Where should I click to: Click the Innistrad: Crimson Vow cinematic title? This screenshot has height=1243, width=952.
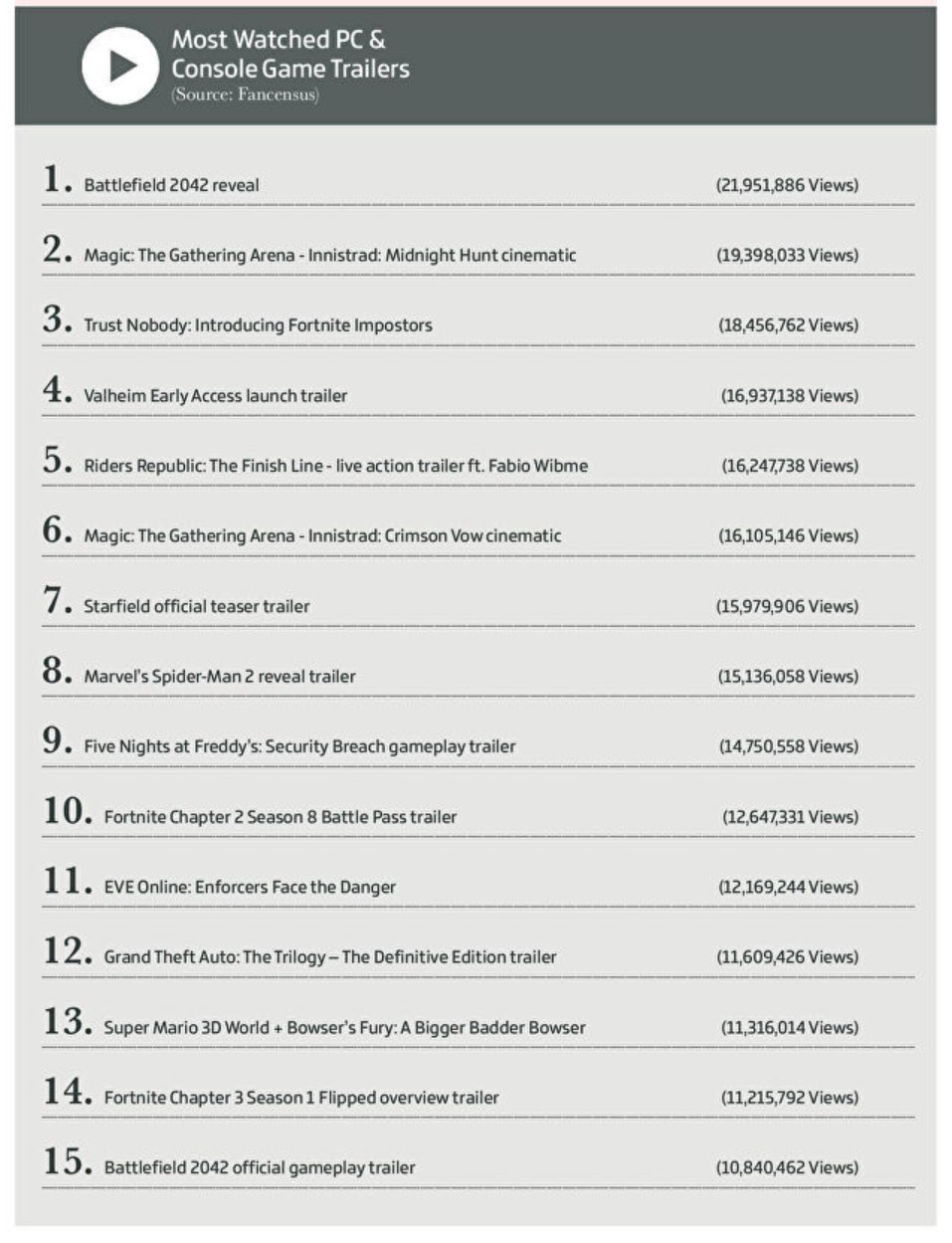tap(322, 535)
